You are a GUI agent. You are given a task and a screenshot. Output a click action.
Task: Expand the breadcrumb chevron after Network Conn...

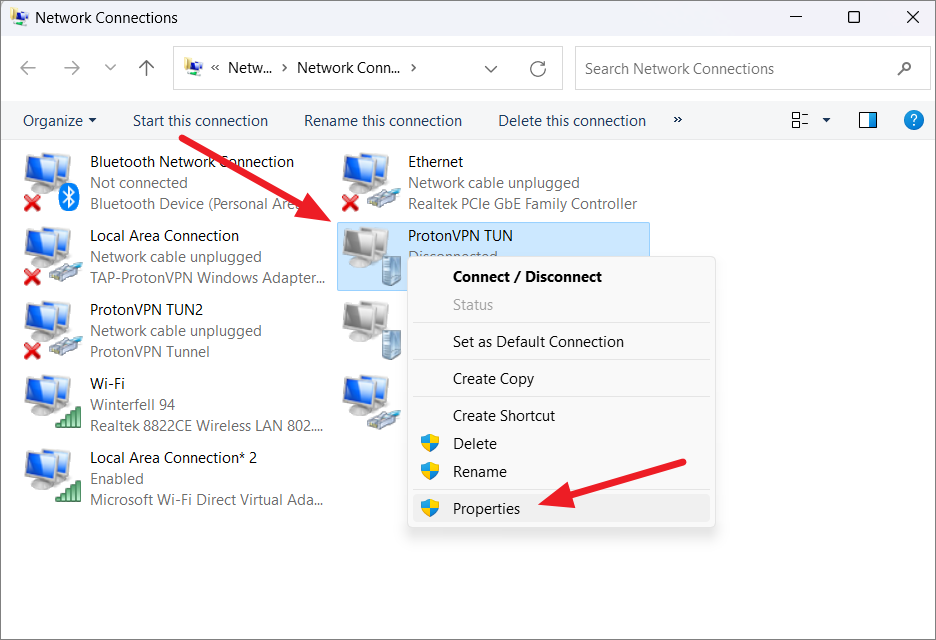(x=413, y=67)
